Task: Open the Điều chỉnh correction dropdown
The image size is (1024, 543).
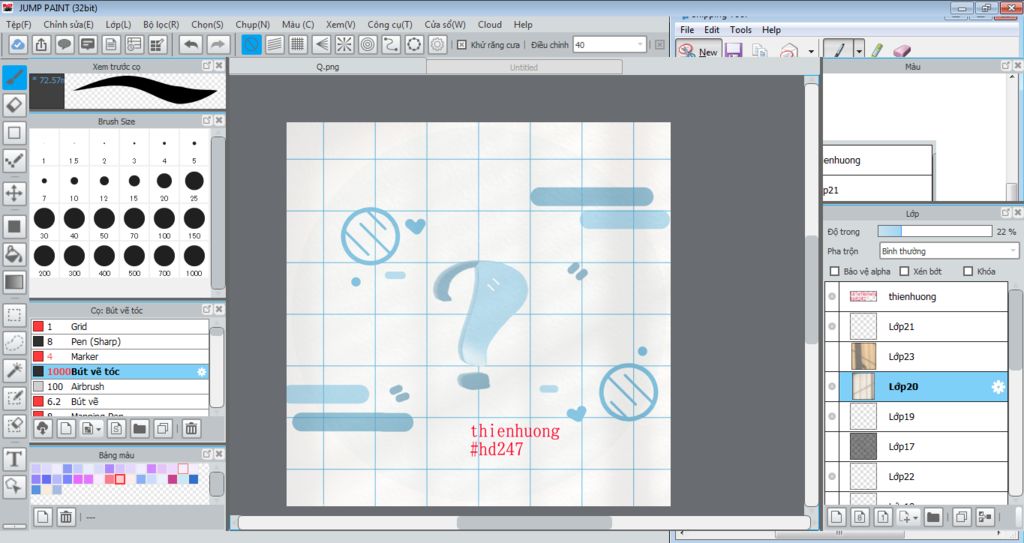Action: pos(609,45)
